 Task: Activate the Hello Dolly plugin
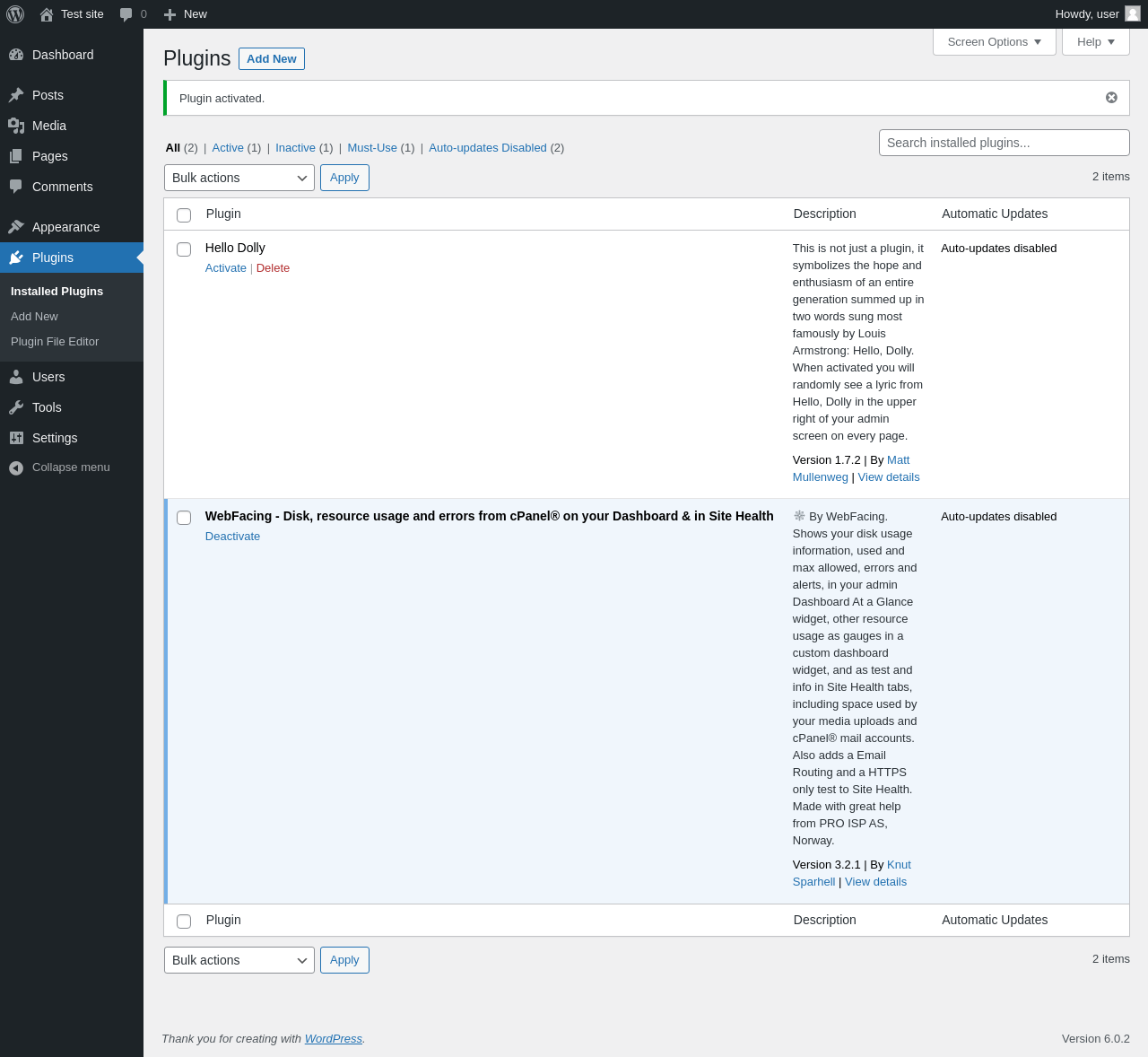[226, 268]
